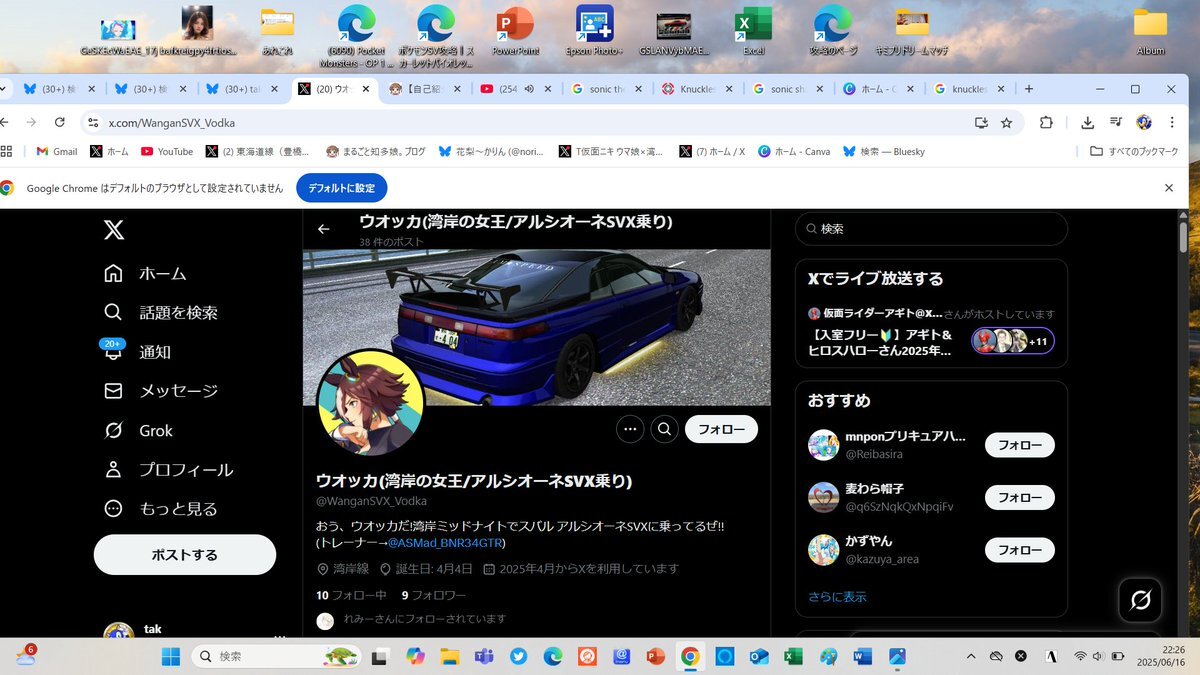
Task: Bookmark this page with star icon
Action: [x=1007, y=122]
